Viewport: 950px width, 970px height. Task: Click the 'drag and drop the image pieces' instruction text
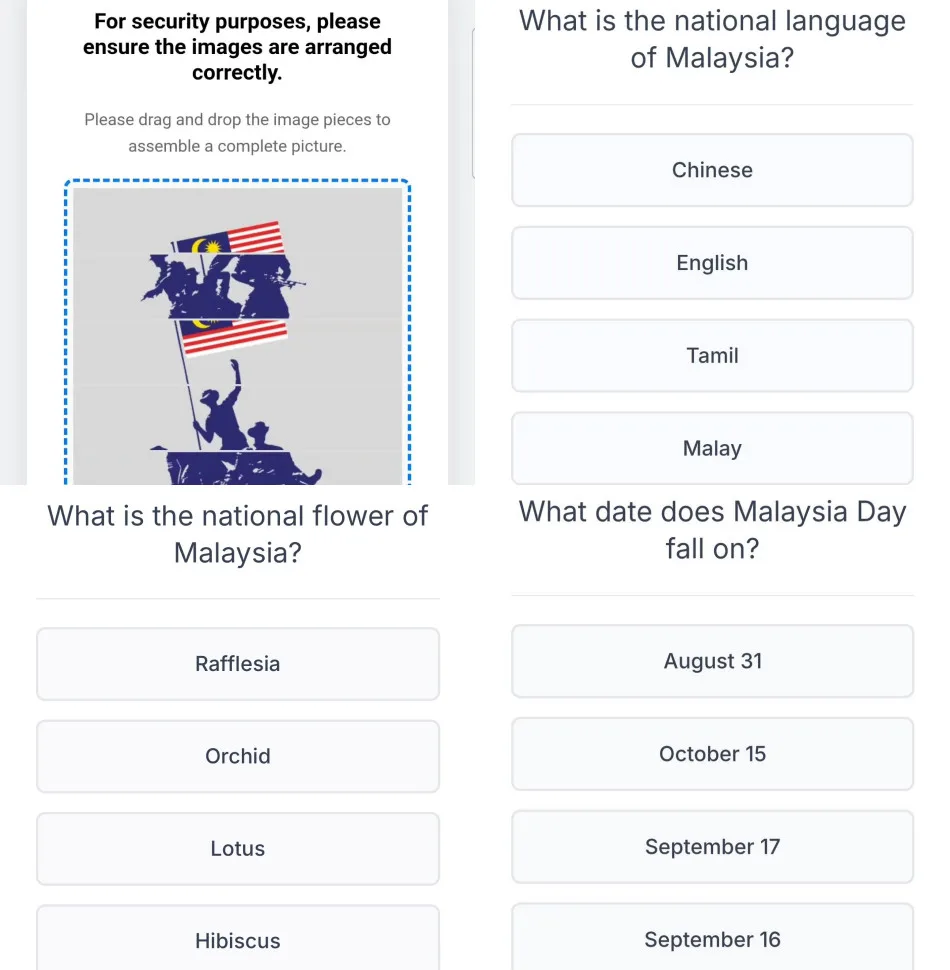[237, 133]
